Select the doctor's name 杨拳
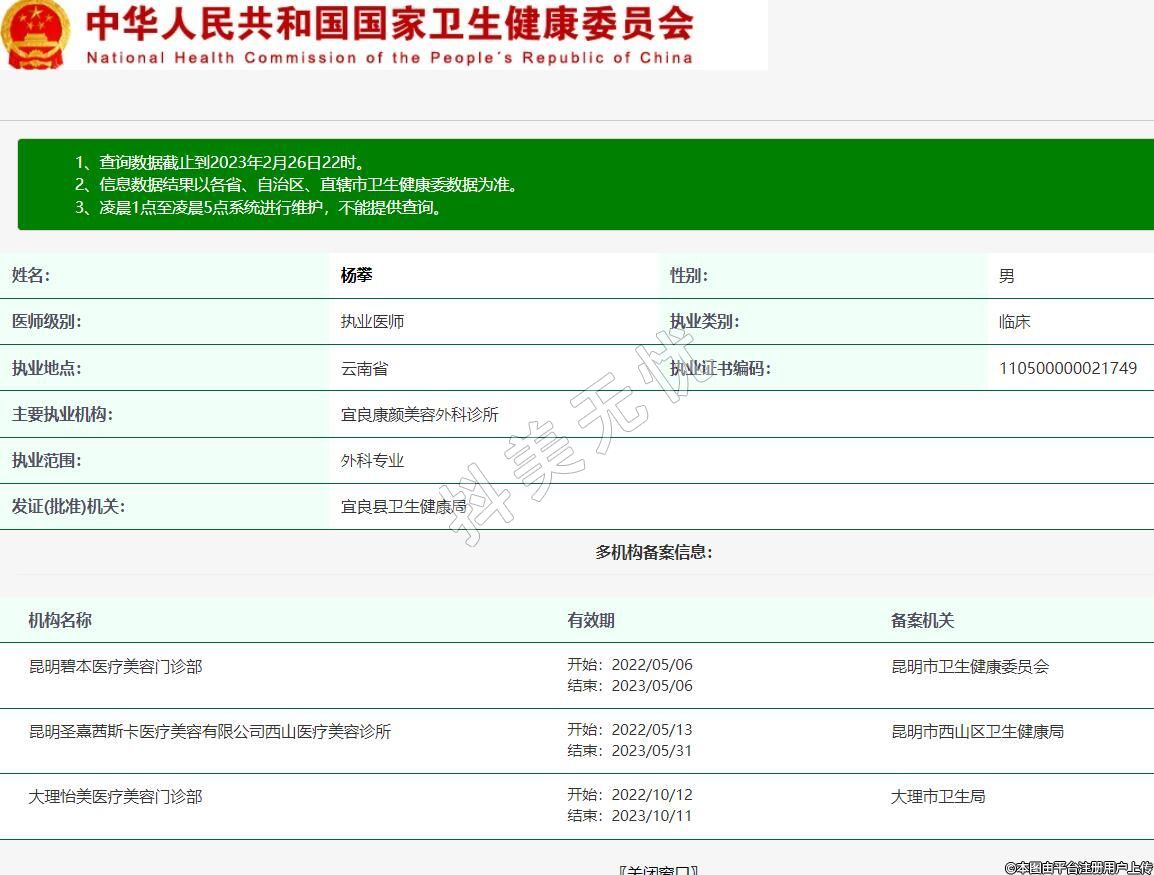This screenshot has width=1154, height=875. (x=357, y=276)
